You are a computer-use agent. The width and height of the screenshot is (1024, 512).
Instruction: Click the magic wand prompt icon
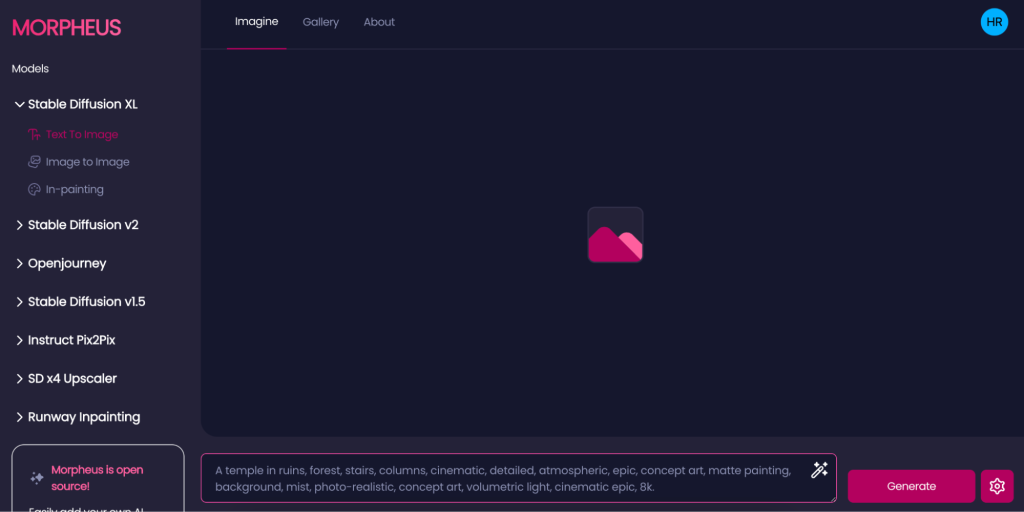(x=819, y=470)
